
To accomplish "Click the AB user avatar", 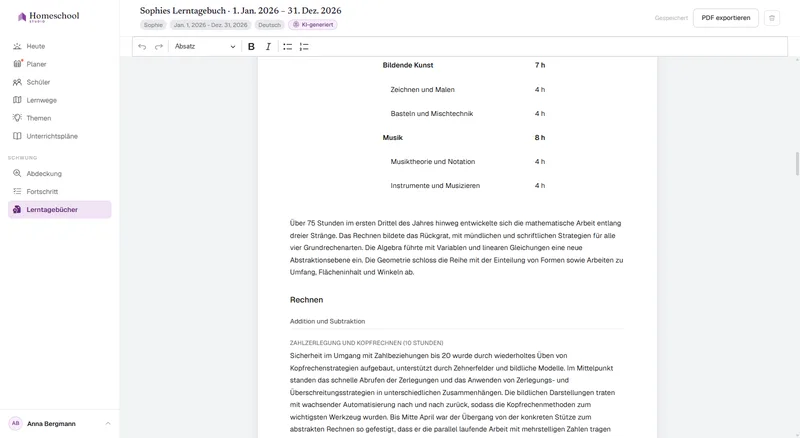I will pyautogui.click(x=15, y=423).
